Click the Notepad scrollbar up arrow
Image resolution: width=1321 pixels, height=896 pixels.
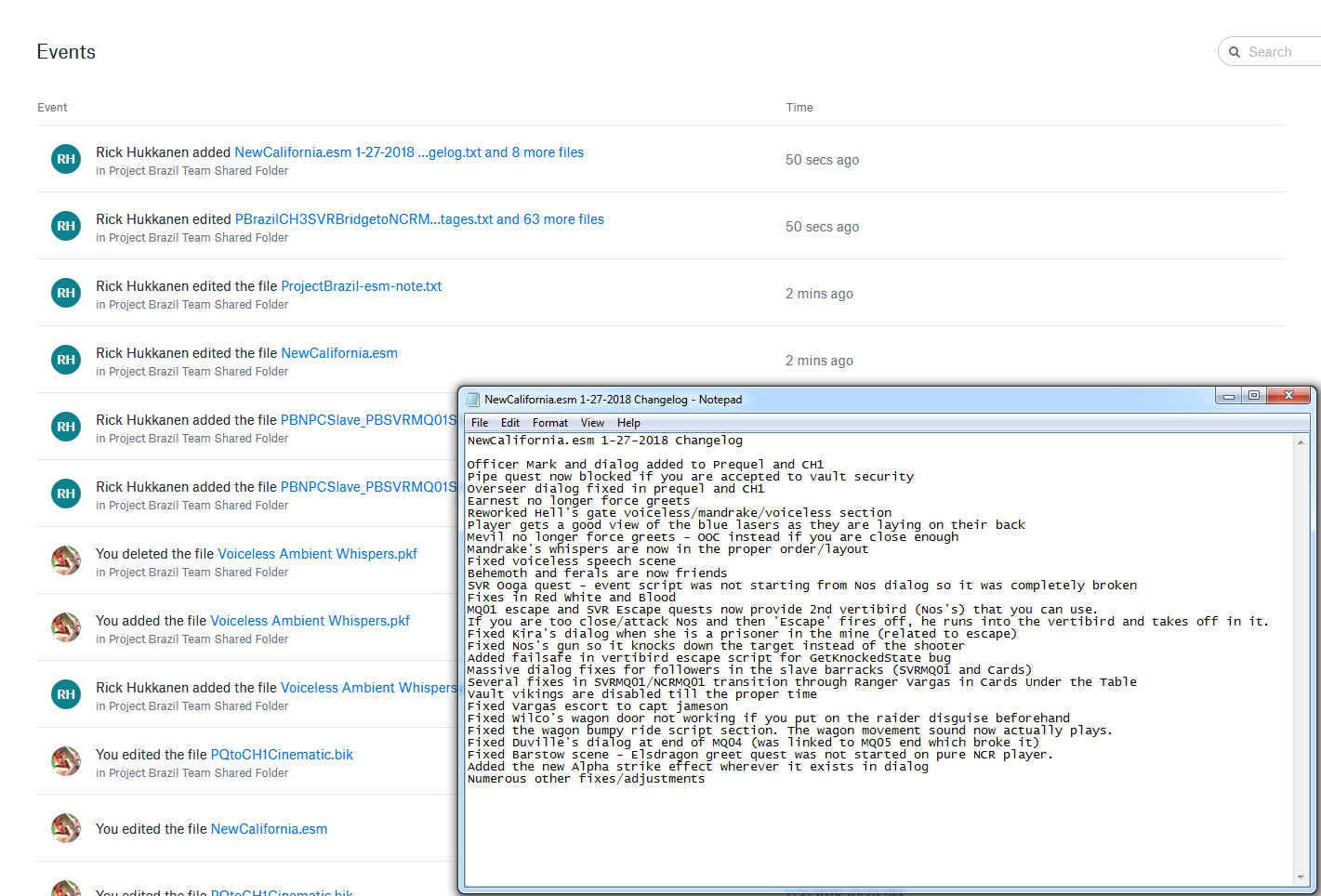click(1300, 442)
